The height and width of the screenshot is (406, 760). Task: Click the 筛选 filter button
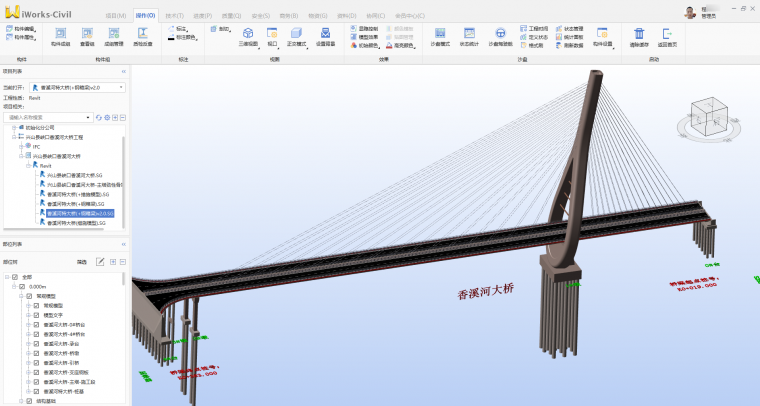tap(82, 262)
